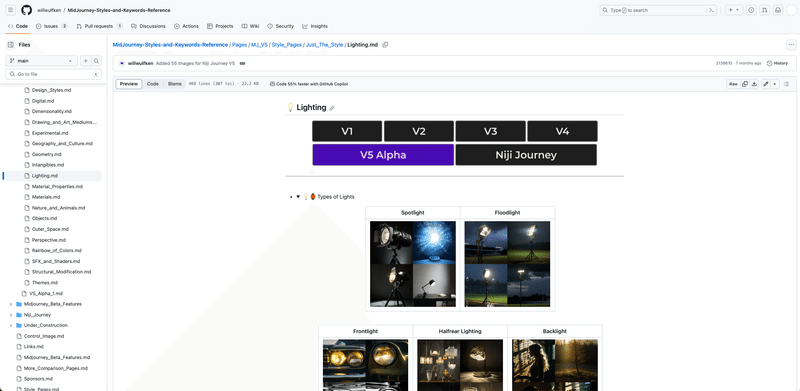Click the heading anchor link icon beside Lighting
Screen dimensions: 800x391
tap(332, 108)
